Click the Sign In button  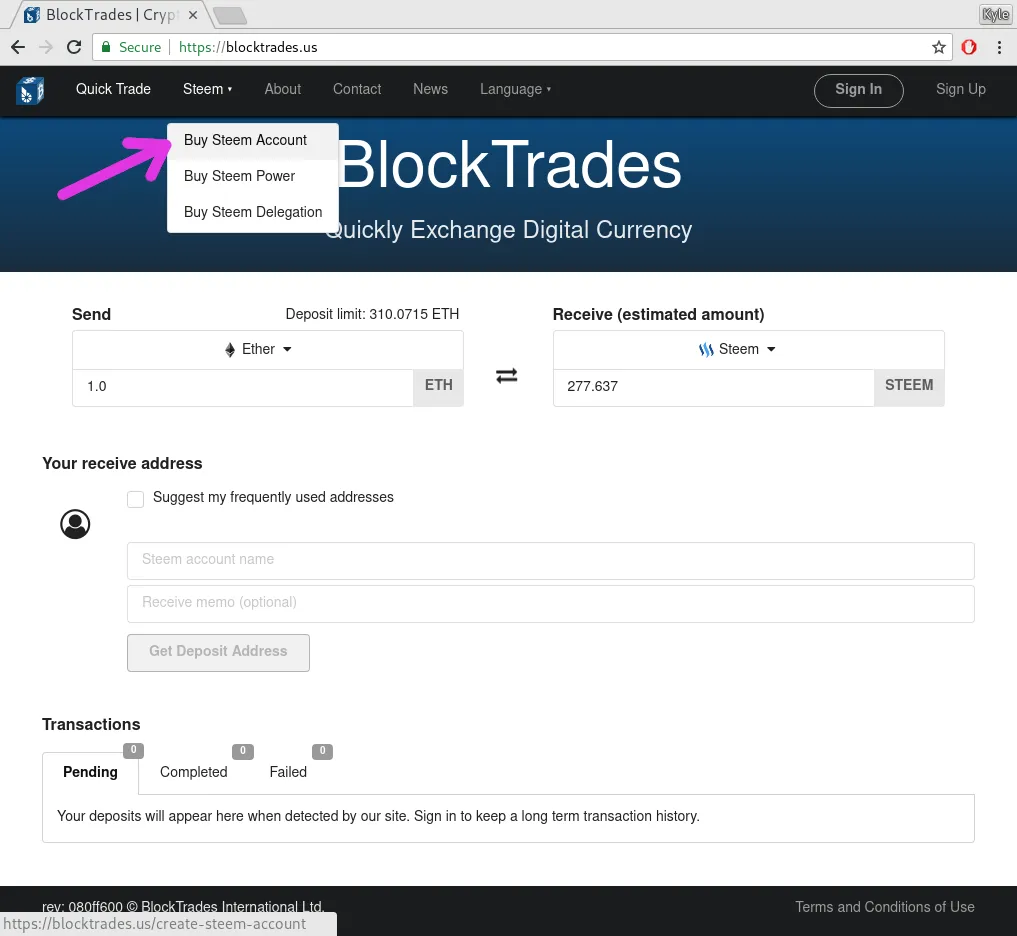pyautogui.click(x=858, y=89)
